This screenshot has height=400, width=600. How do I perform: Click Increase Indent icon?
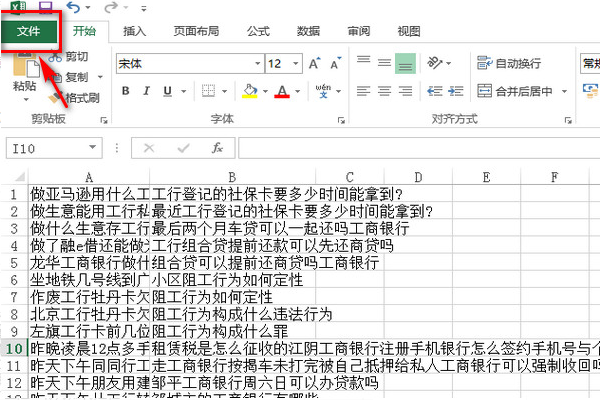[x=456, y=91]
